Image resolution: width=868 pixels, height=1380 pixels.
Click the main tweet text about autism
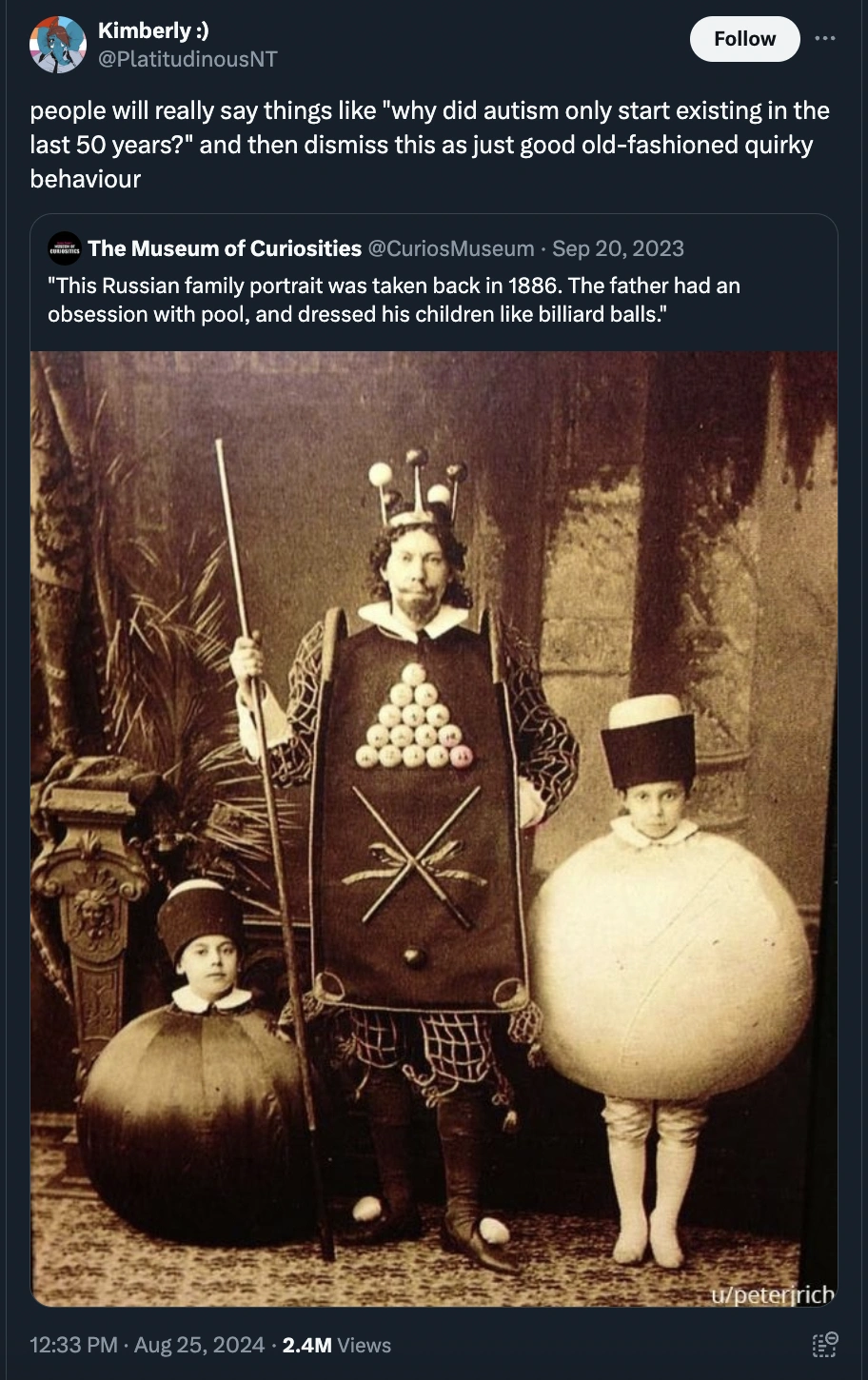(429, 145)
